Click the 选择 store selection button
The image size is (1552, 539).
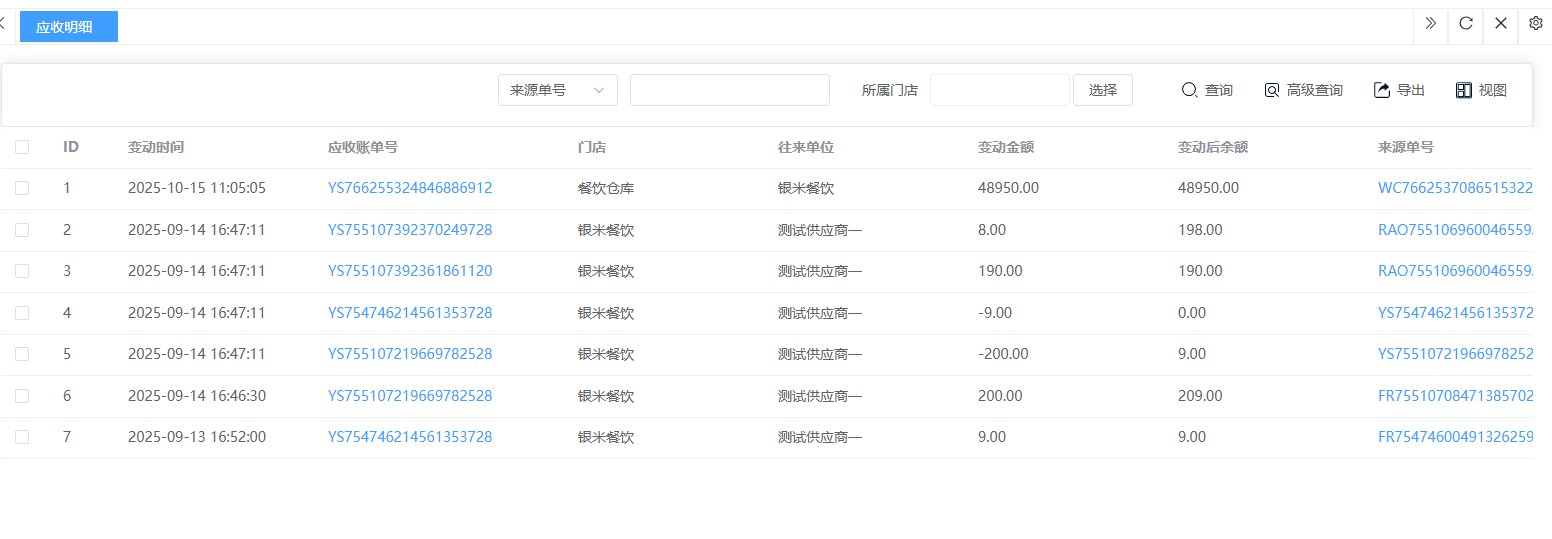tap(1102, 90)
